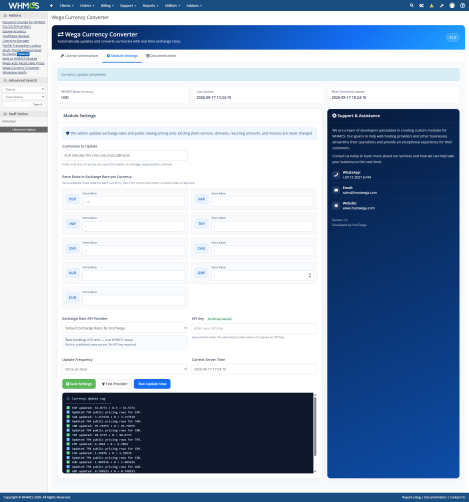Click the WhatsApp phone icon in Support panel
469x502 pixels.
pos(336,175)
